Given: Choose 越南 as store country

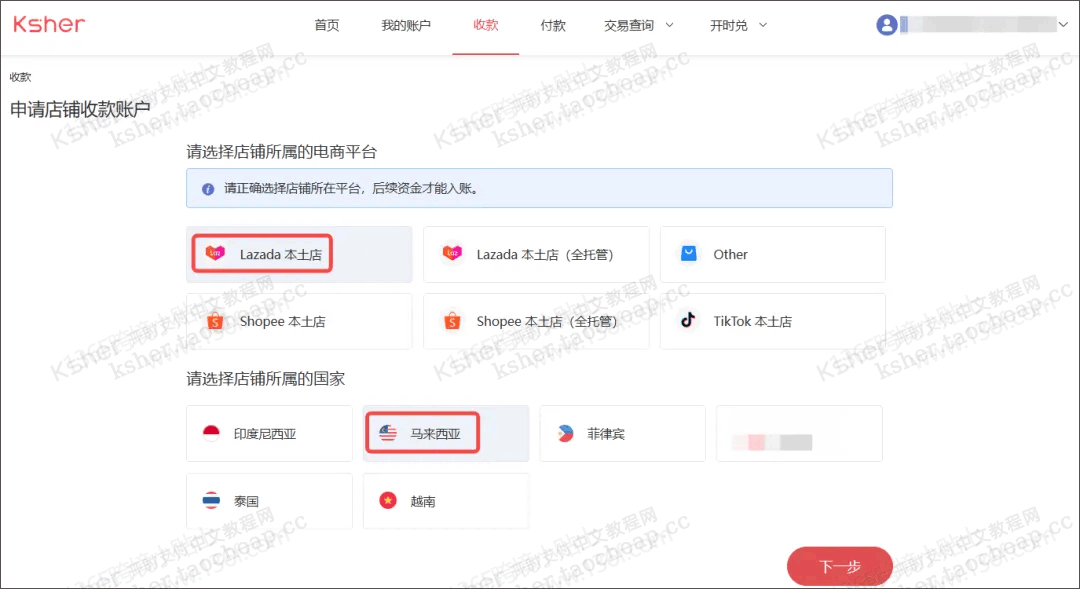Looking at the screenshot, I should (x=446, y=501).
